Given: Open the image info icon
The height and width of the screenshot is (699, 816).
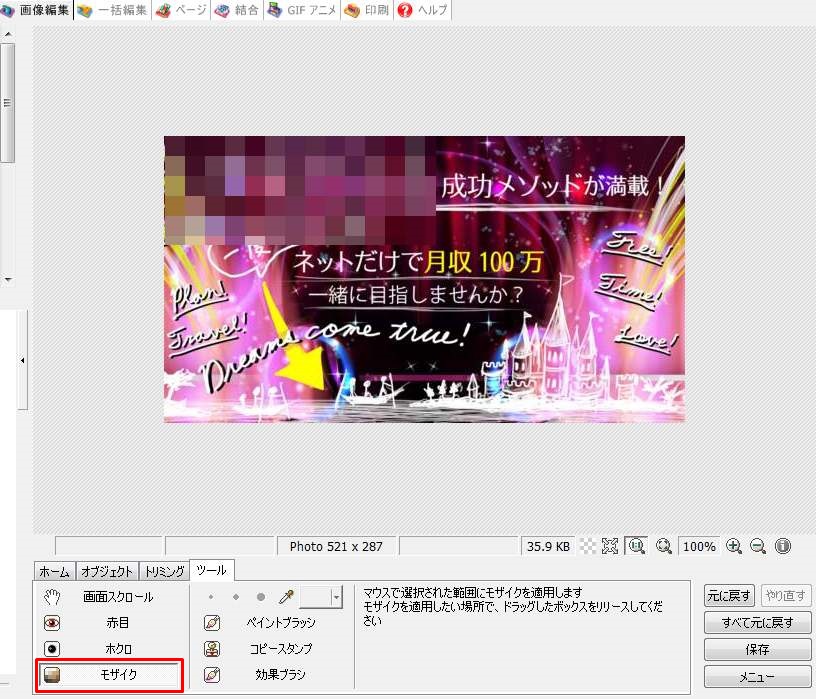Looking at the screenshot, I should point(782,546).
